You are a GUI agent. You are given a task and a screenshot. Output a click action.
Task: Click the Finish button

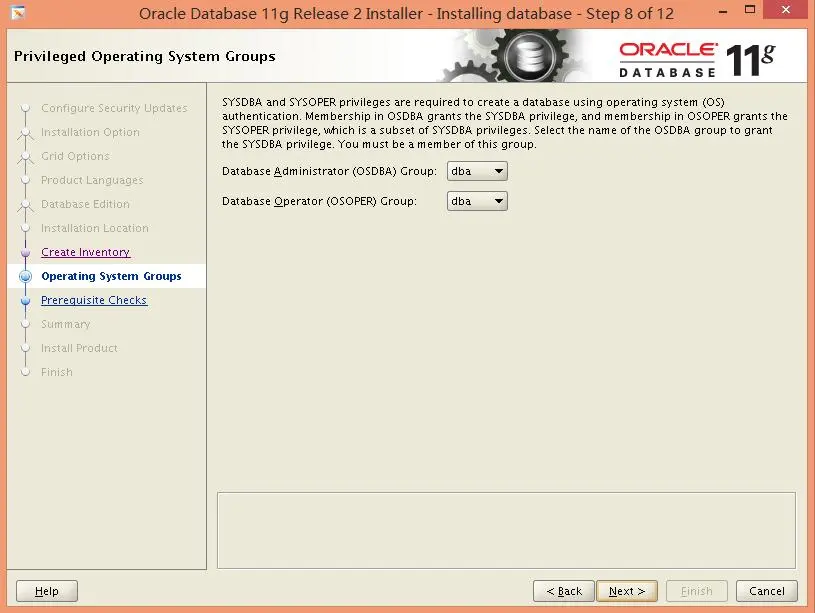pyautogui.click(x=696, y=591)
